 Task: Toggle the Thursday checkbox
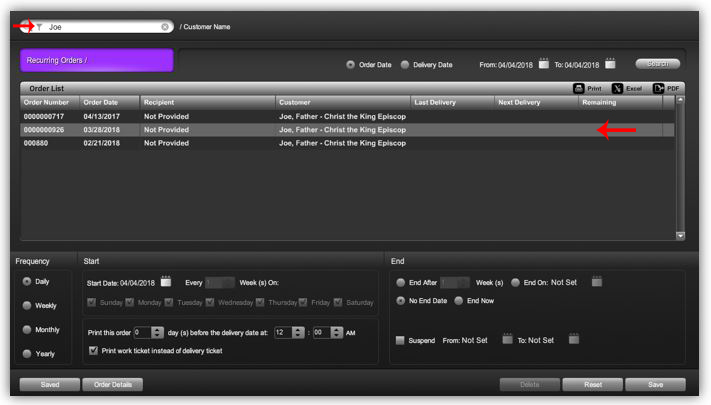[x=260, y=302]
